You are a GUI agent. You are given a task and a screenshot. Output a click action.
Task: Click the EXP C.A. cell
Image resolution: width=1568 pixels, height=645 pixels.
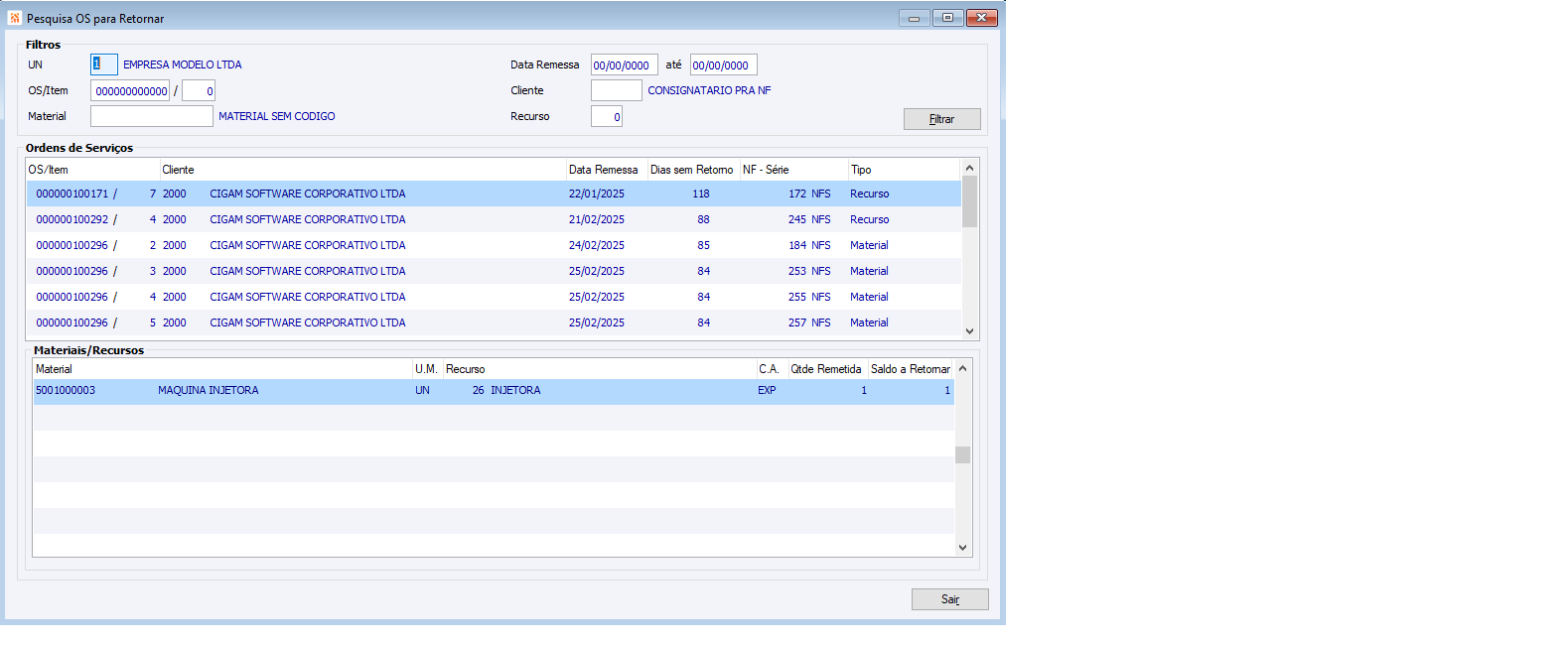[767, 391]
